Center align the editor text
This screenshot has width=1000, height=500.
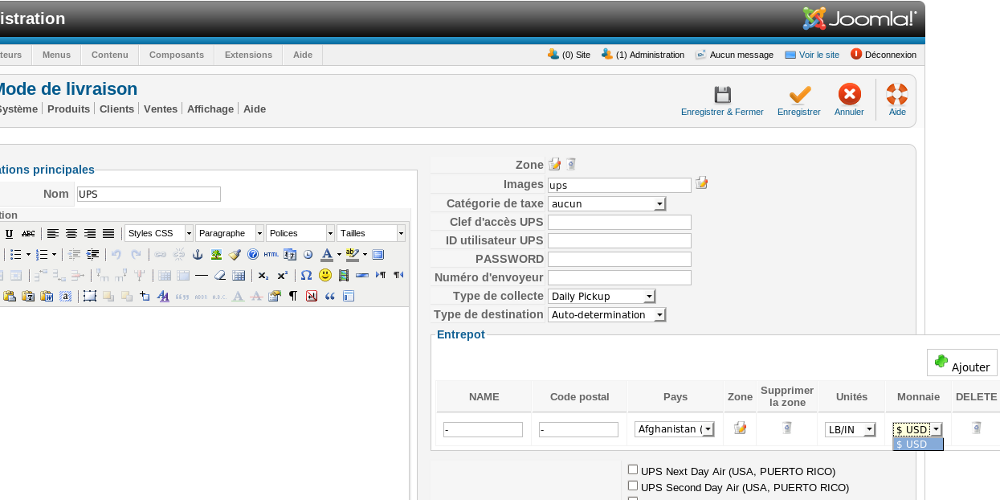[71, 233]
